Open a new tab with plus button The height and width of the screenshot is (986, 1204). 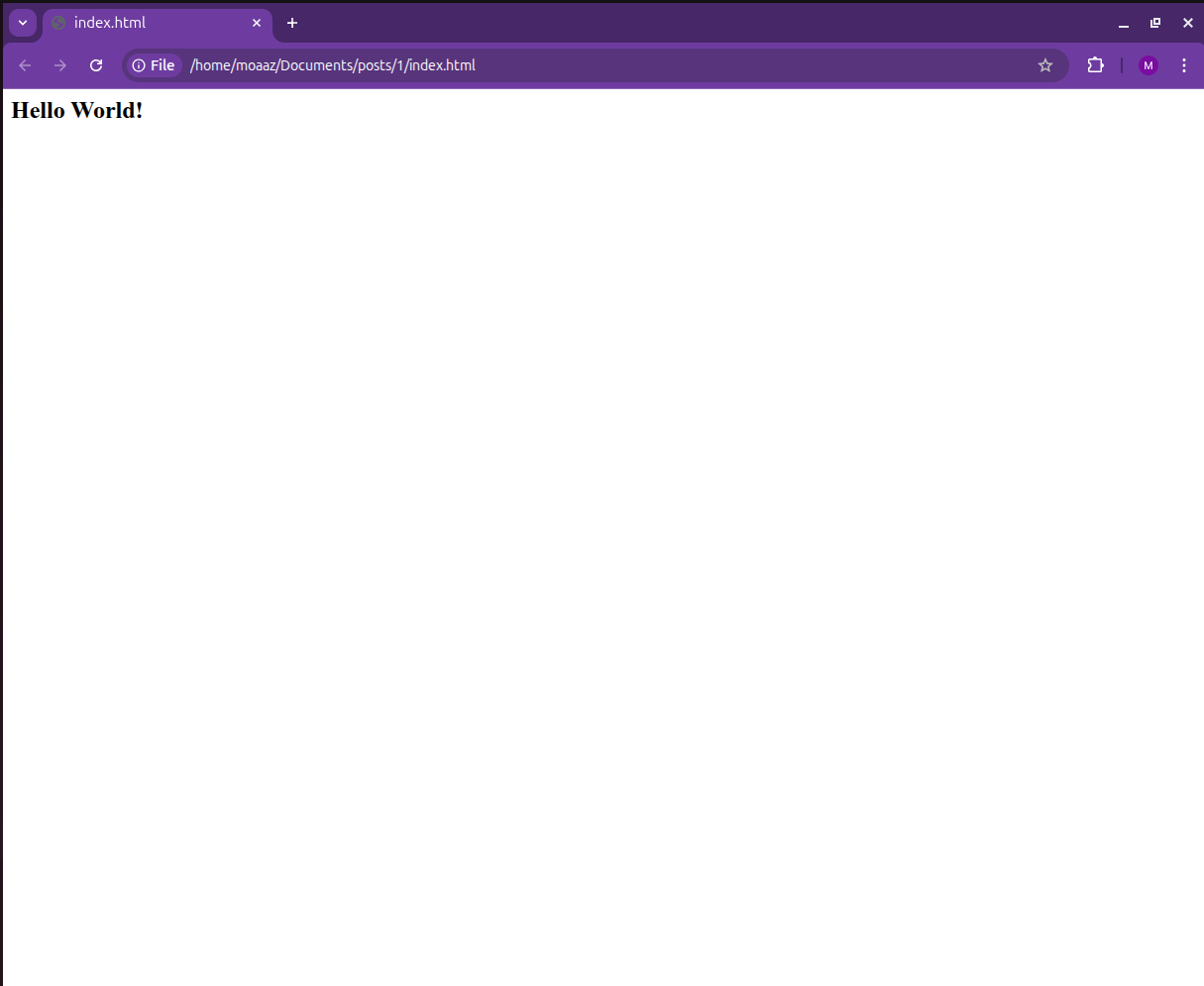[292, 23]
